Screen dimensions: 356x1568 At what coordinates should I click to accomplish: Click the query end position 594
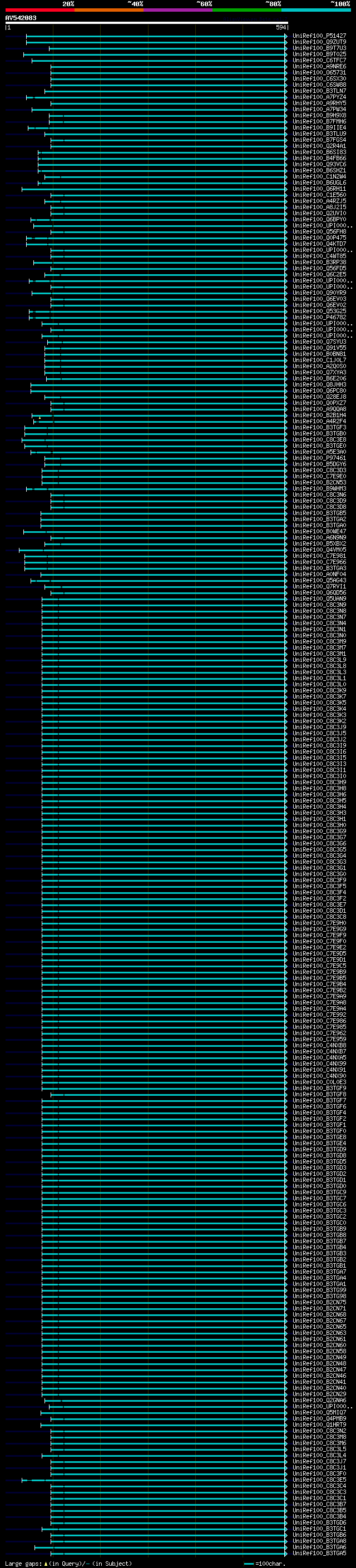(280, 27)
